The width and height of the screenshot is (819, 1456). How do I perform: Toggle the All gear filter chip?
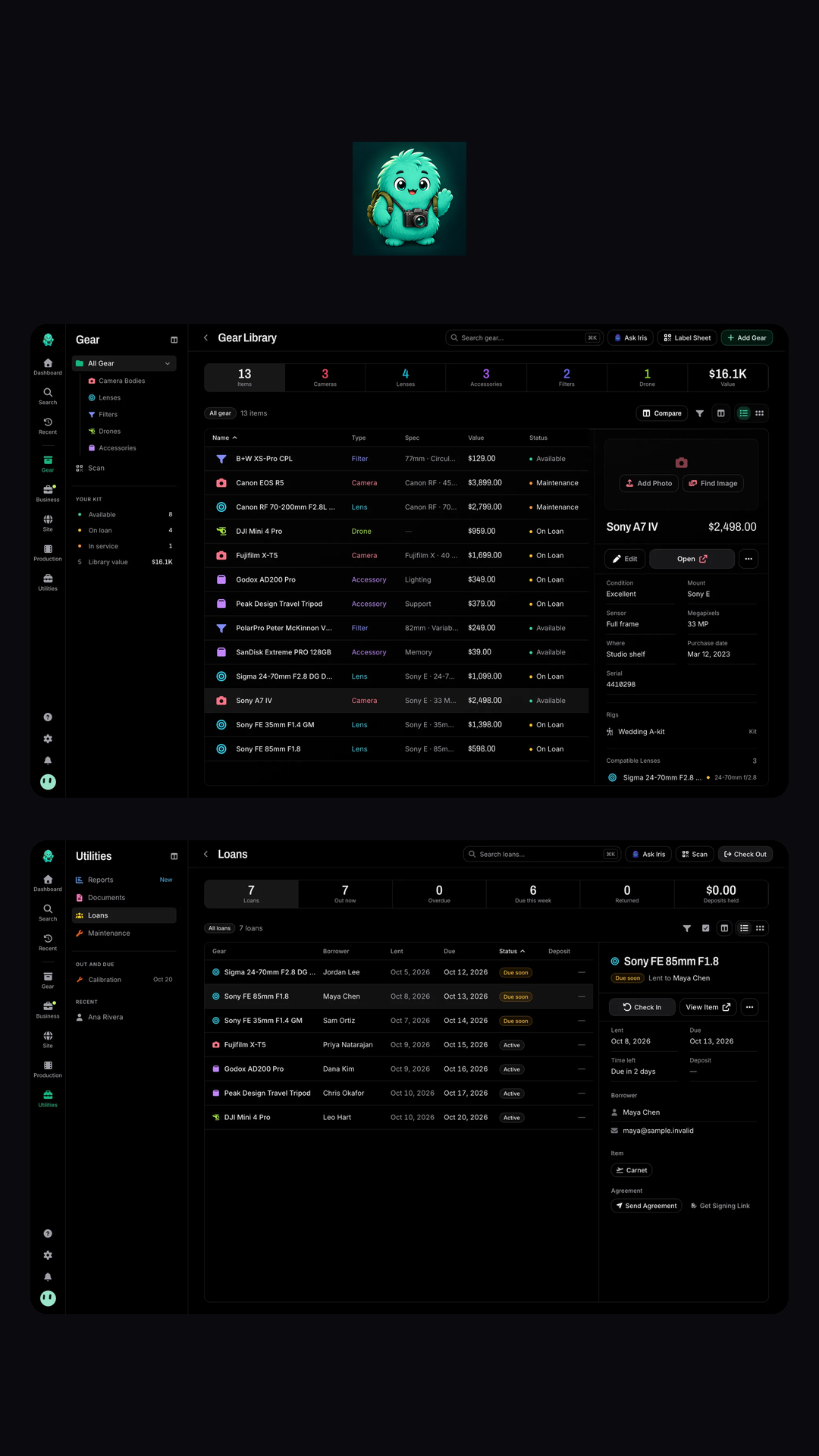(220, 413)
